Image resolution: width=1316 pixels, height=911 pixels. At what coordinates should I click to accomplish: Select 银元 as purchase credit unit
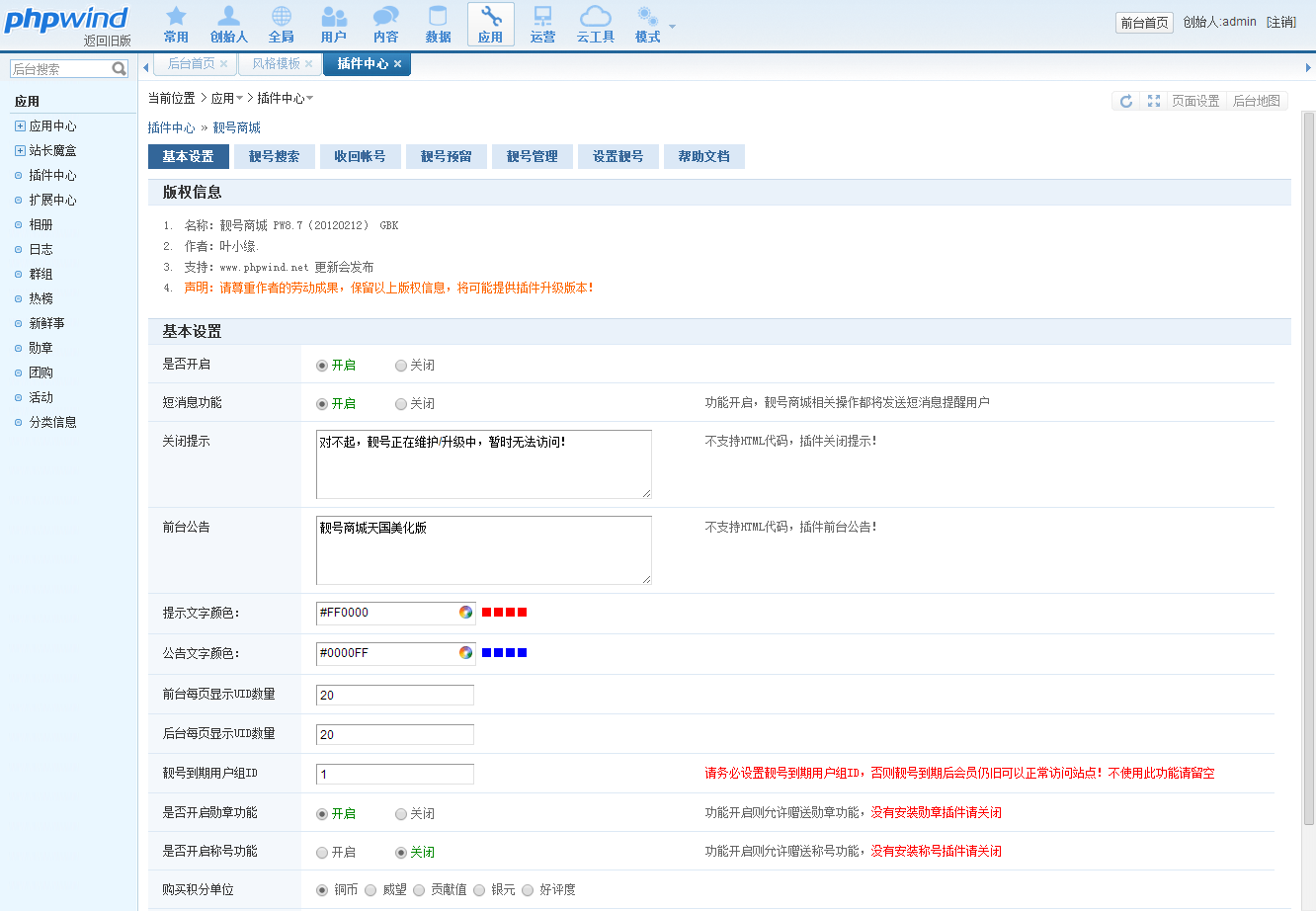(479, 890)
